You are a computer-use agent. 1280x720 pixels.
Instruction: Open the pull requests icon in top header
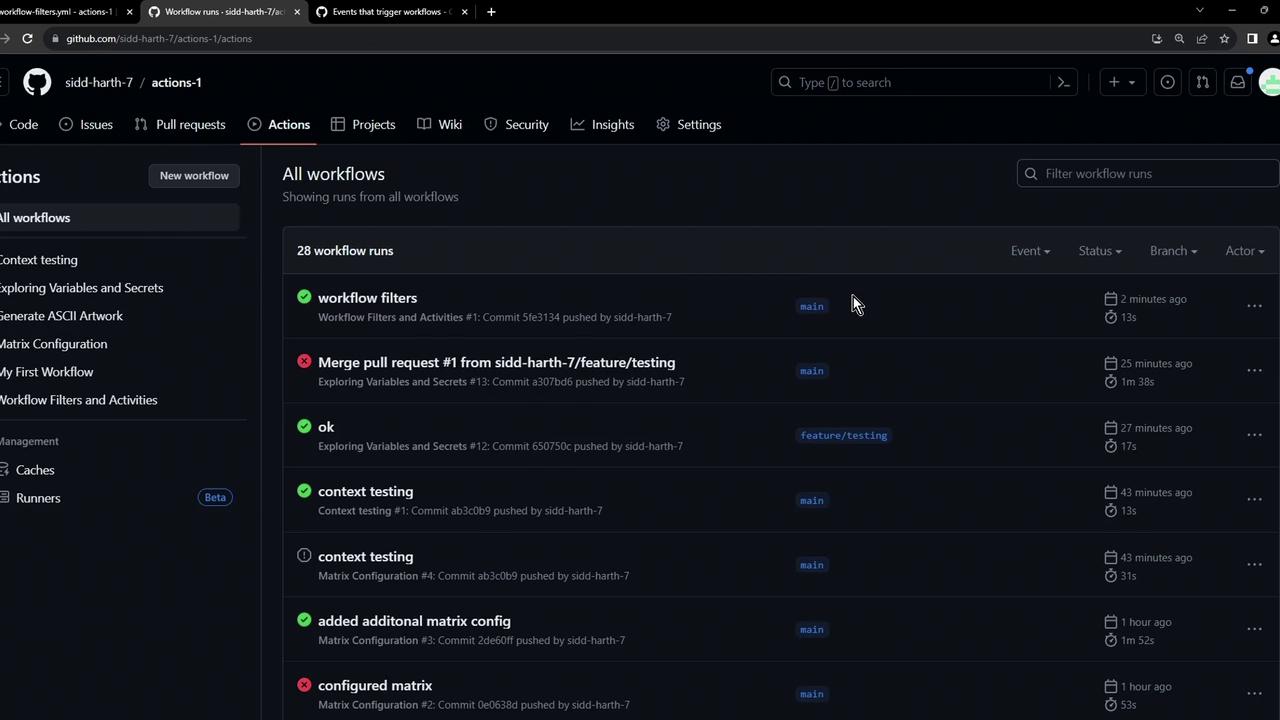coord(1203,82)
